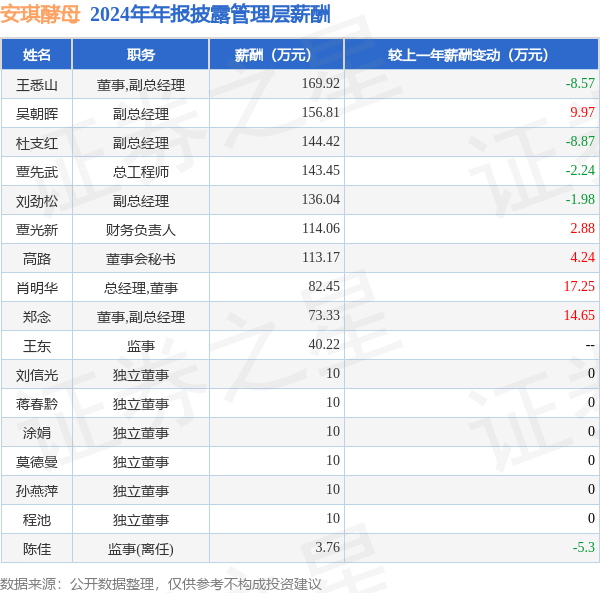The image size is (600, 593).
Task: Click 王东's 监事 position cell
Action: (140, 346)
